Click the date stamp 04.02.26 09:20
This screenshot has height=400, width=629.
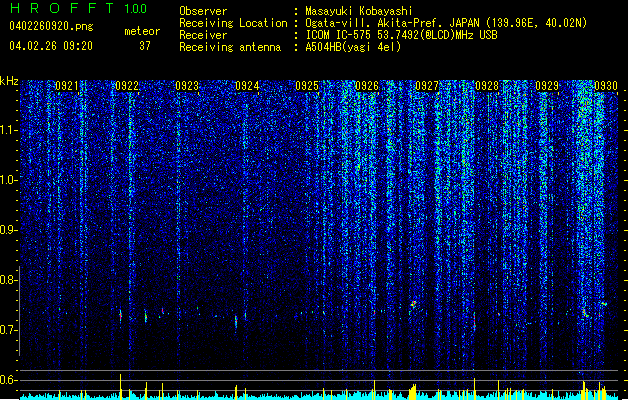(x=51, y=46)
